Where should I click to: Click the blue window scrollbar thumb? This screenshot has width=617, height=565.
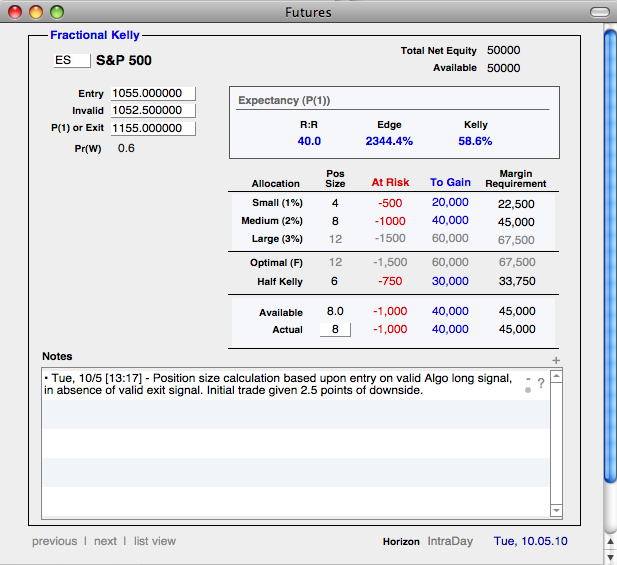point(610,256)
